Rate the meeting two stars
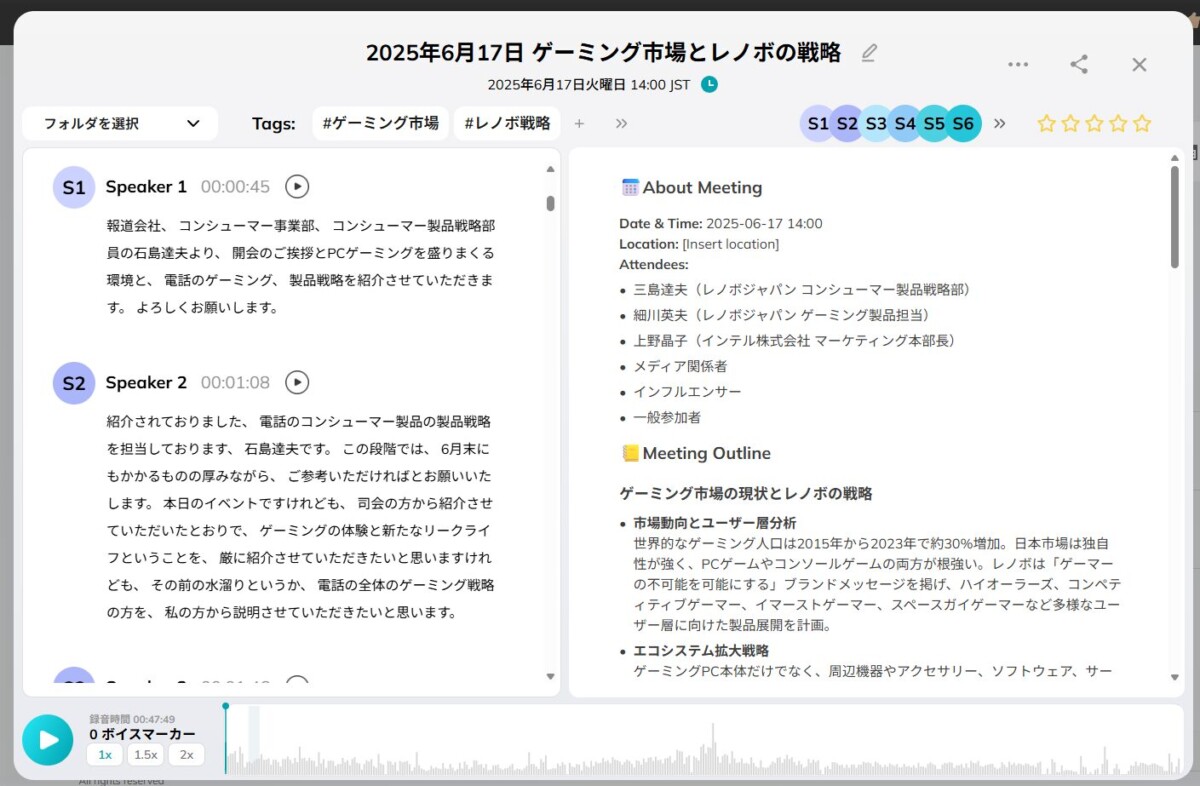This screenshot has height=786, width=1200. tap(1070, 123)
